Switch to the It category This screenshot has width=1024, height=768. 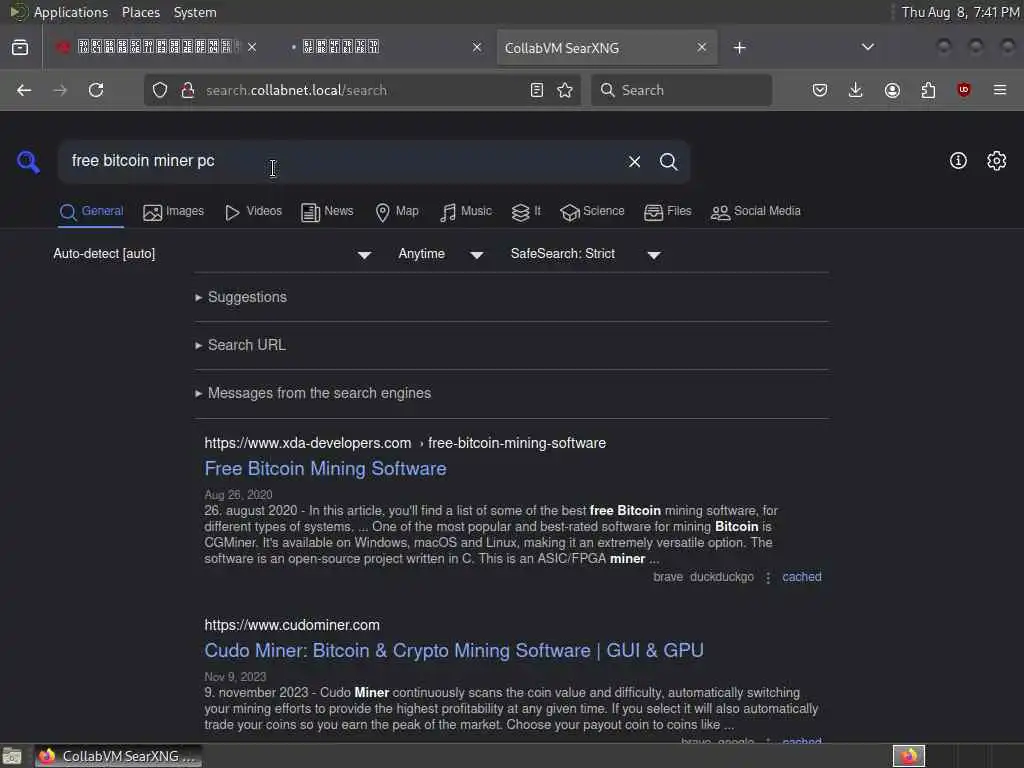tap(526, 212)
